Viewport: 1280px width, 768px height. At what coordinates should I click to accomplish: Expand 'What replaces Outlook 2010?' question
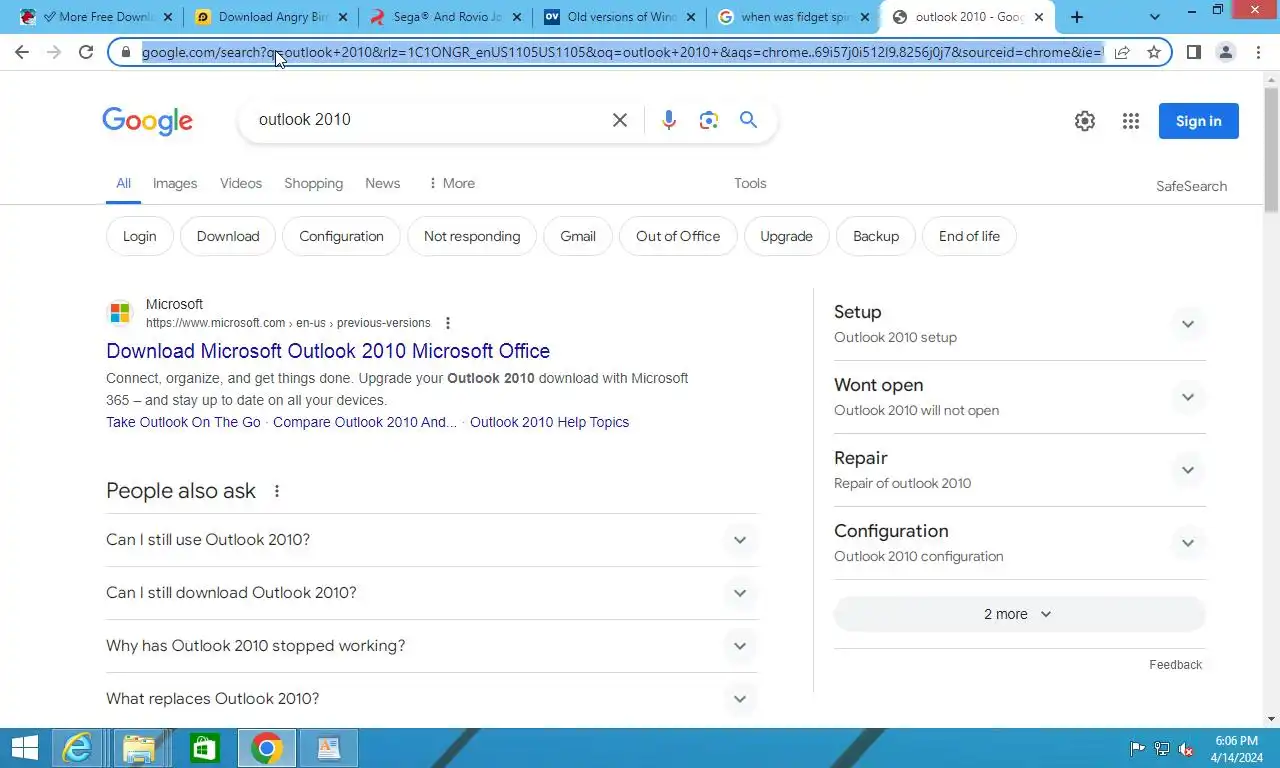432,699
